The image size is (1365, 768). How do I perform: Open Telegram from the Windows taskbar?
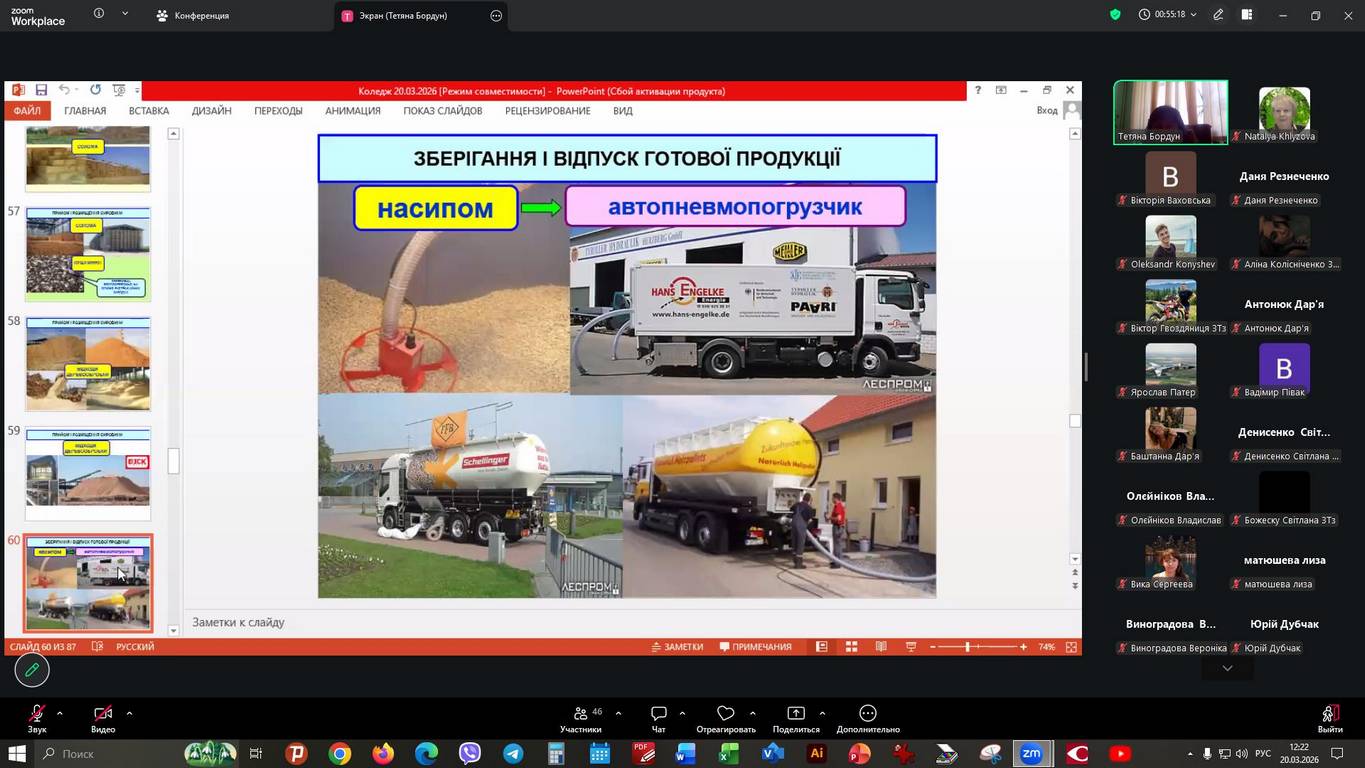pos(513,753)
